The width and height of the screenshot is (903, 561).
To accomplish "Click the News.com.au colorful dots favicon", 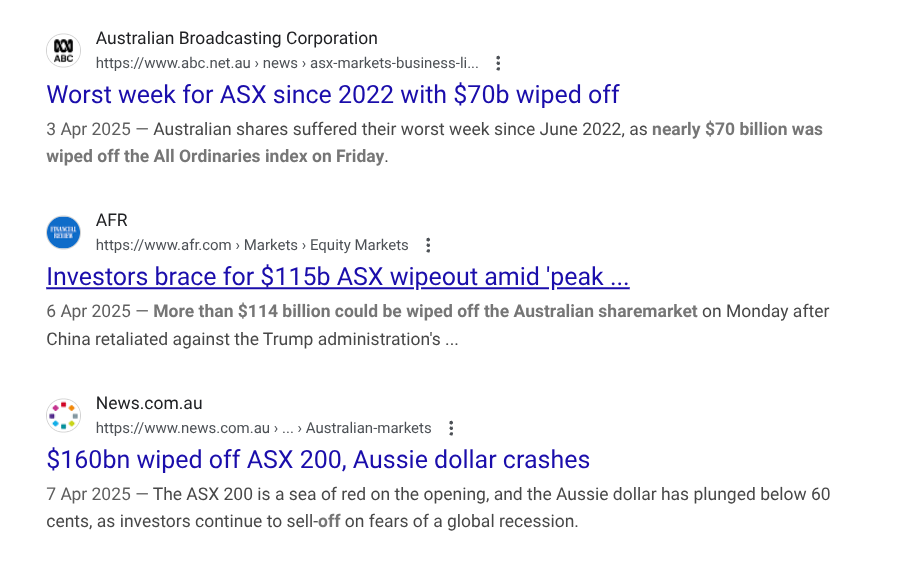I will 63,415.
